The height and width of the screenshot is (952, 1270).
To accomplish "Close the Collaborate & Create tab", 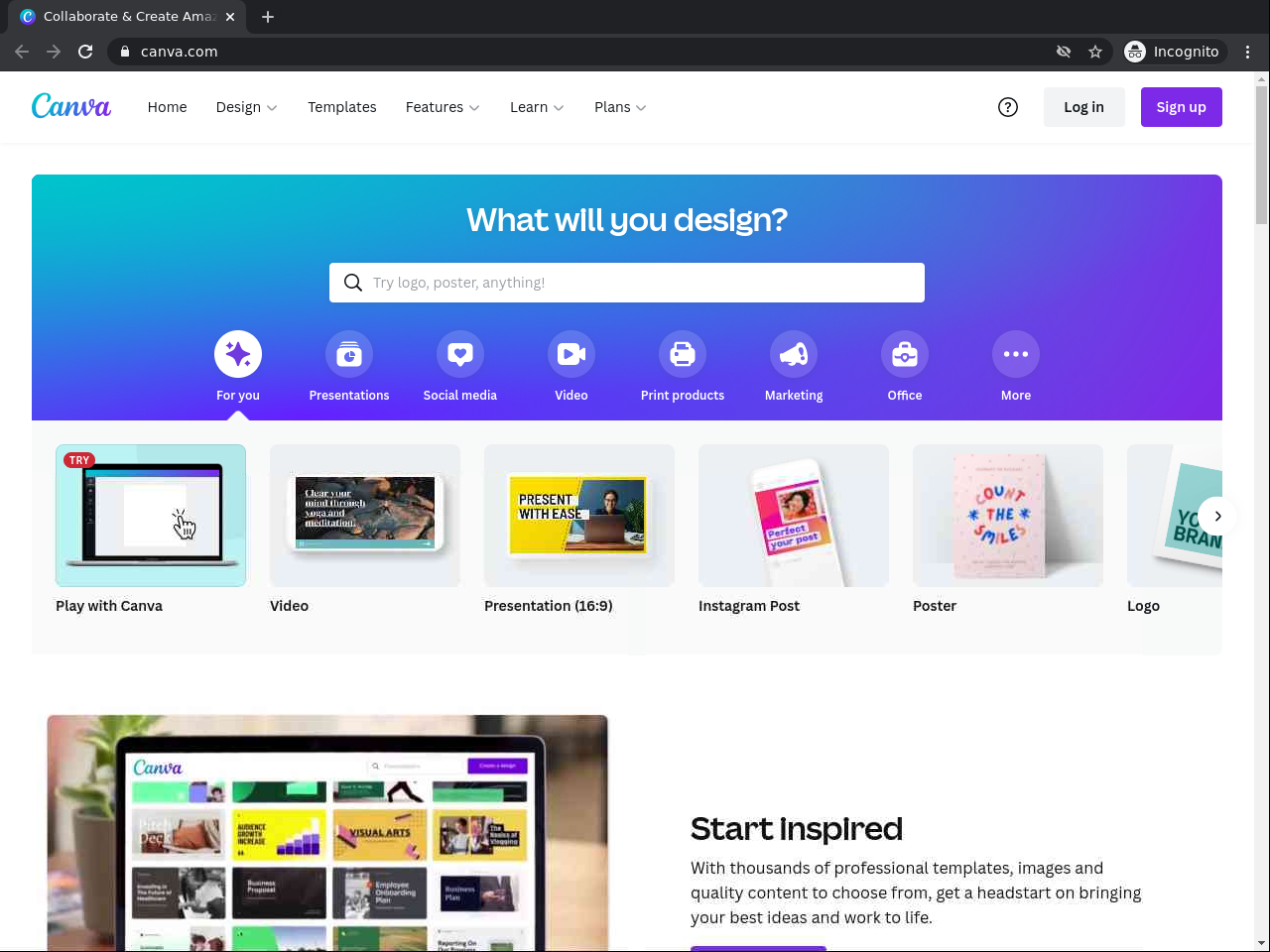I will [x=230, y=17].
